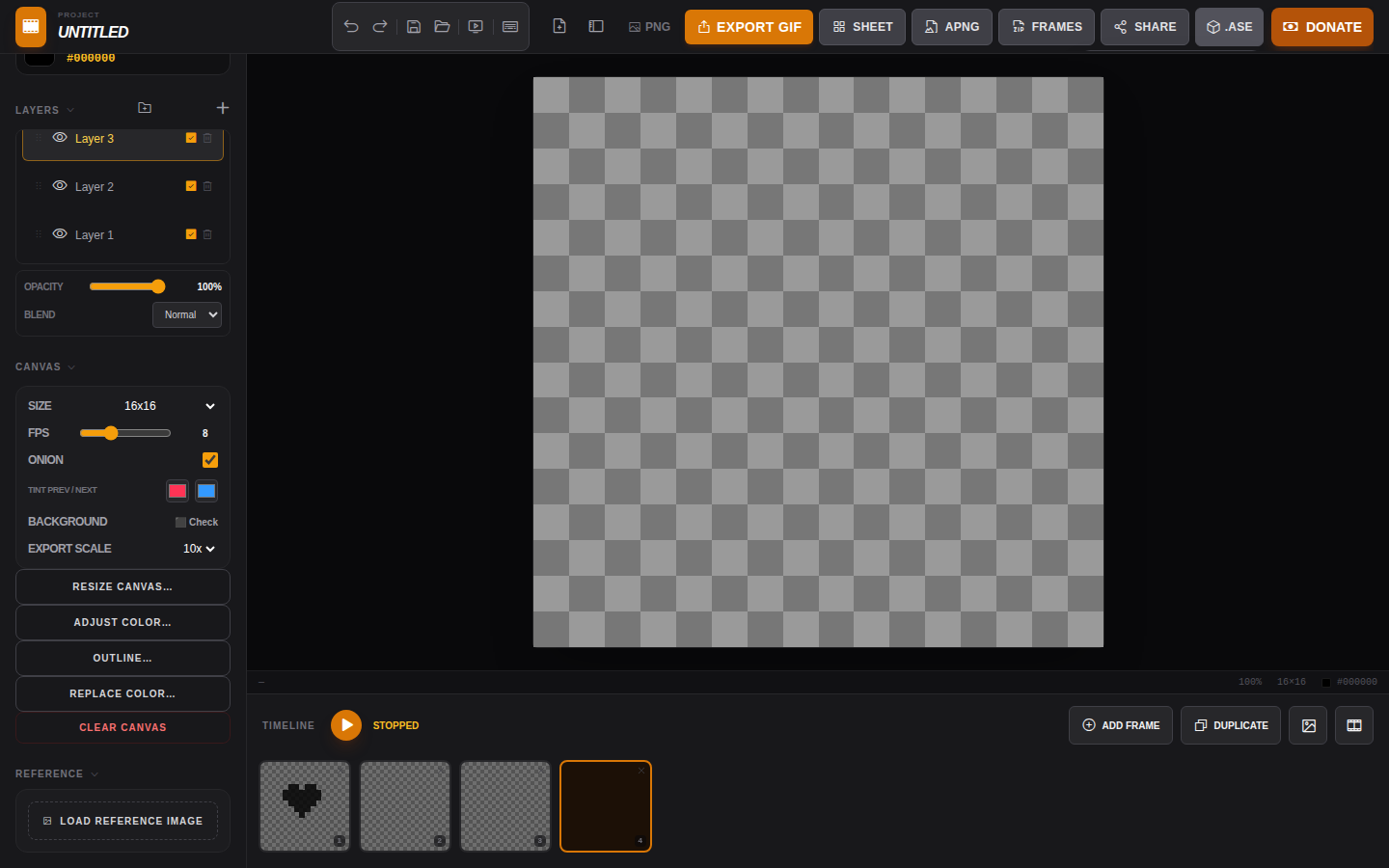Collapse the Canvas section header
The image size is (1389, 868).
click(x=45, y=366)
